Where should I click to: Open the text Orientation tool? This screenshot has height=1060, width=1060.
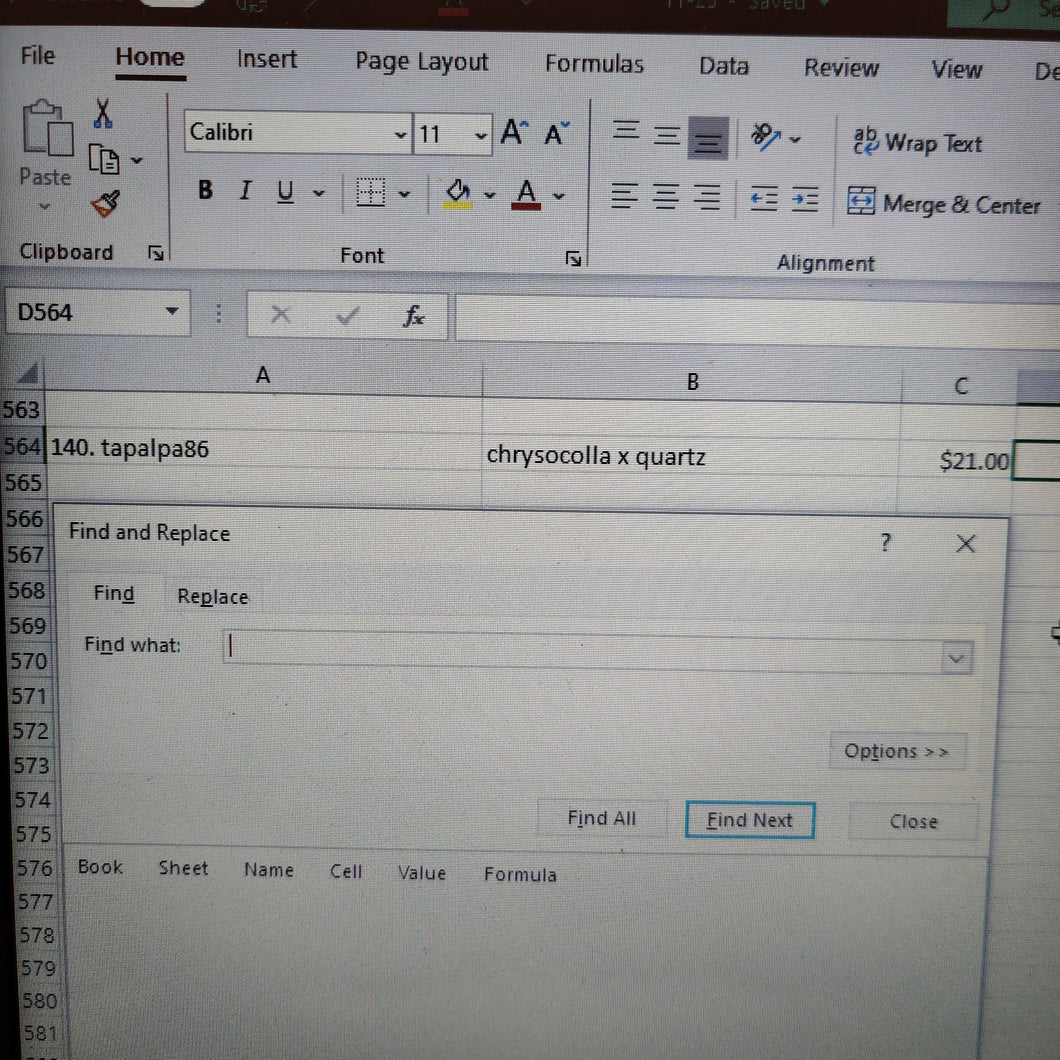766,137
